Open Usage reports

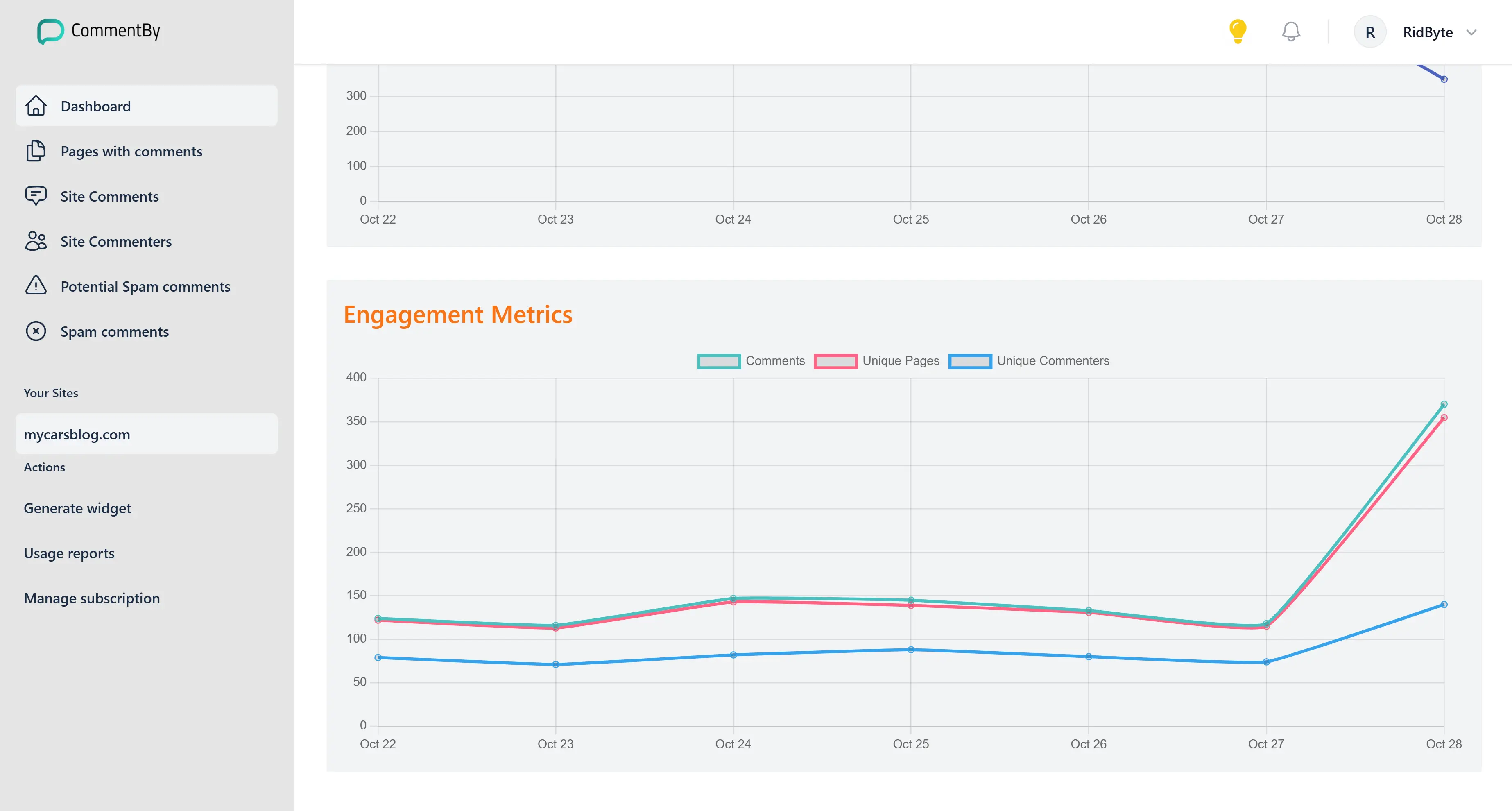(69, 553)
